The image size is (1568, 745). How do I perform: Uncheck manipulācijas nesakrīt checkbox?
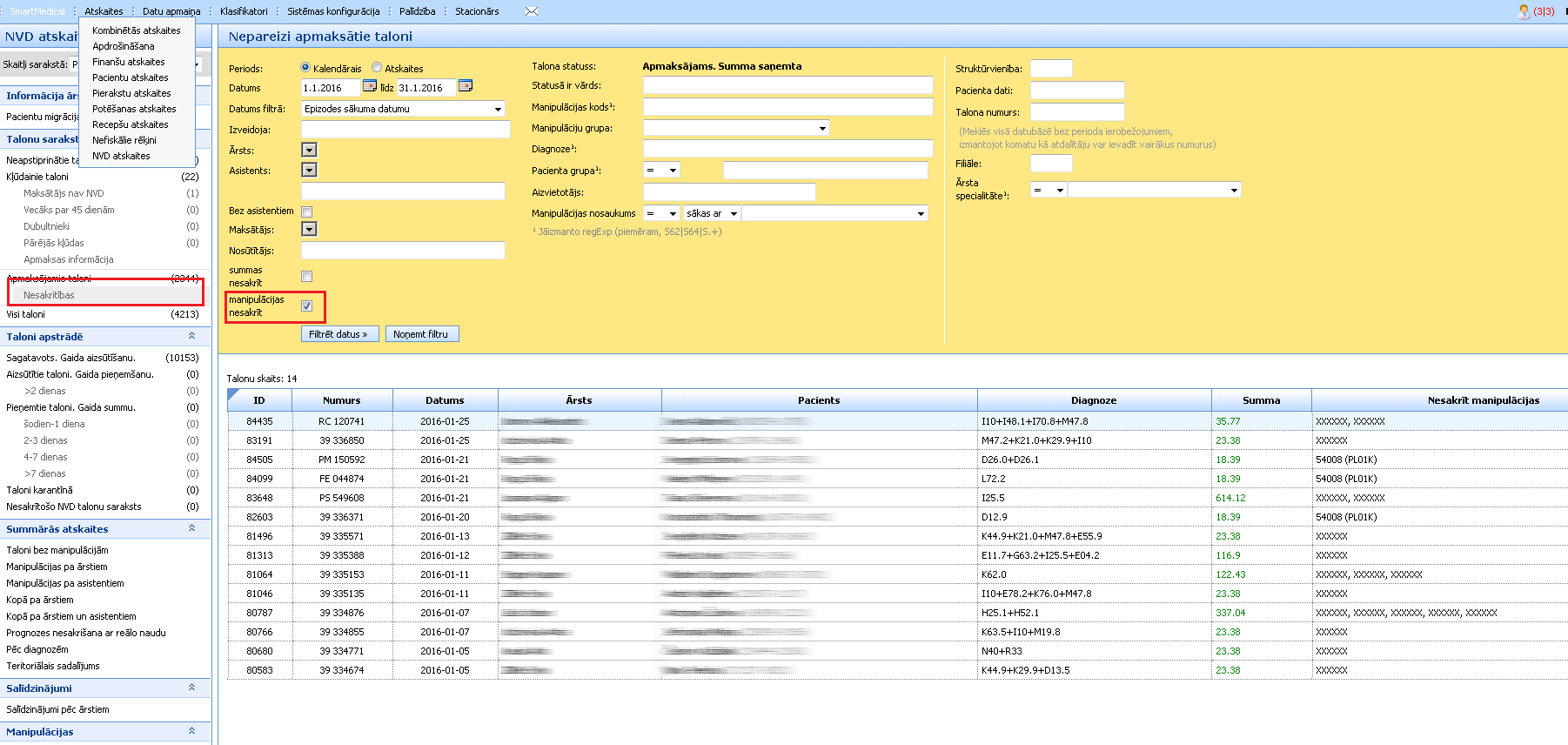point(306,305)
